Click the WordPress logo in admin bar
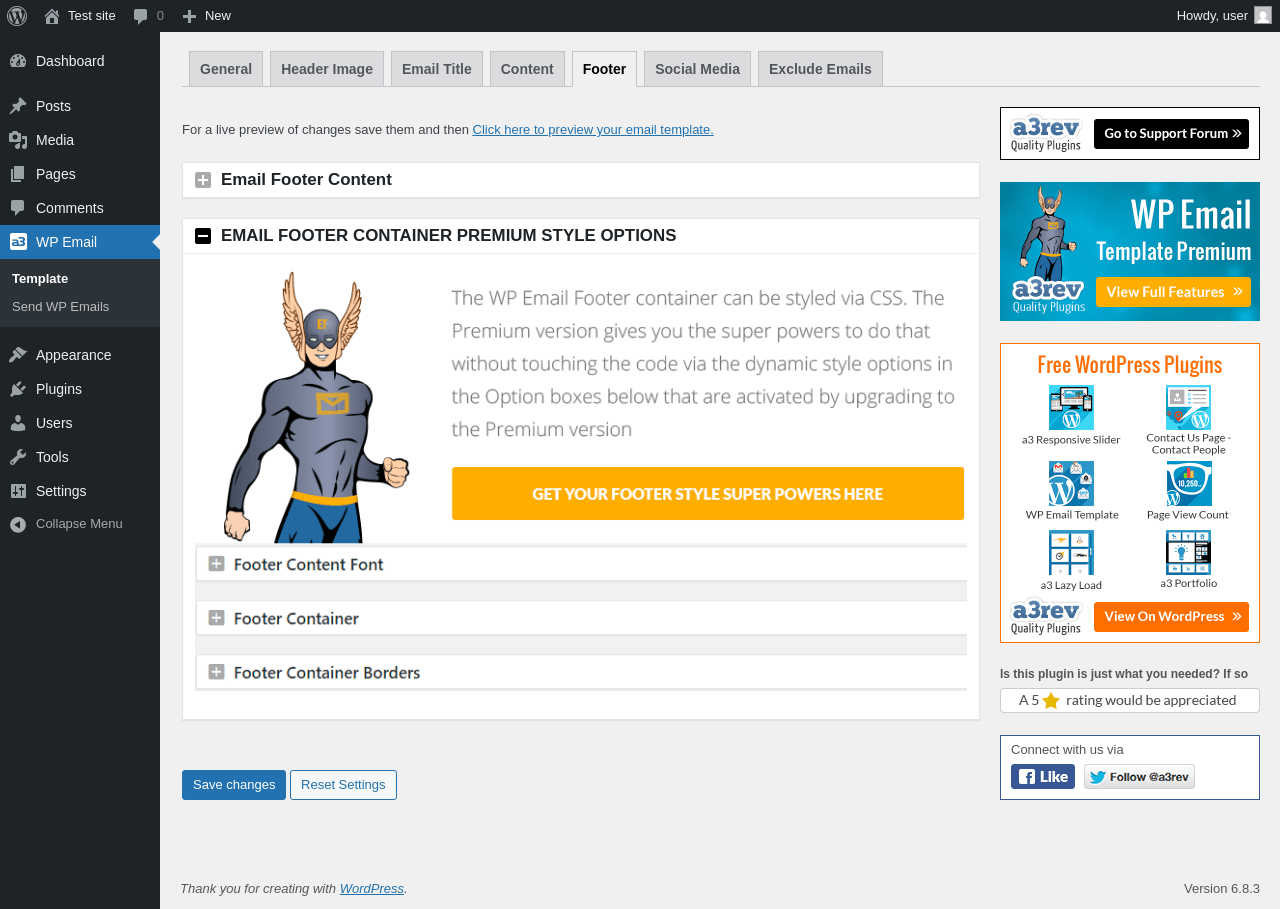This screenshot has width=1280, height=909. [17, 16]
